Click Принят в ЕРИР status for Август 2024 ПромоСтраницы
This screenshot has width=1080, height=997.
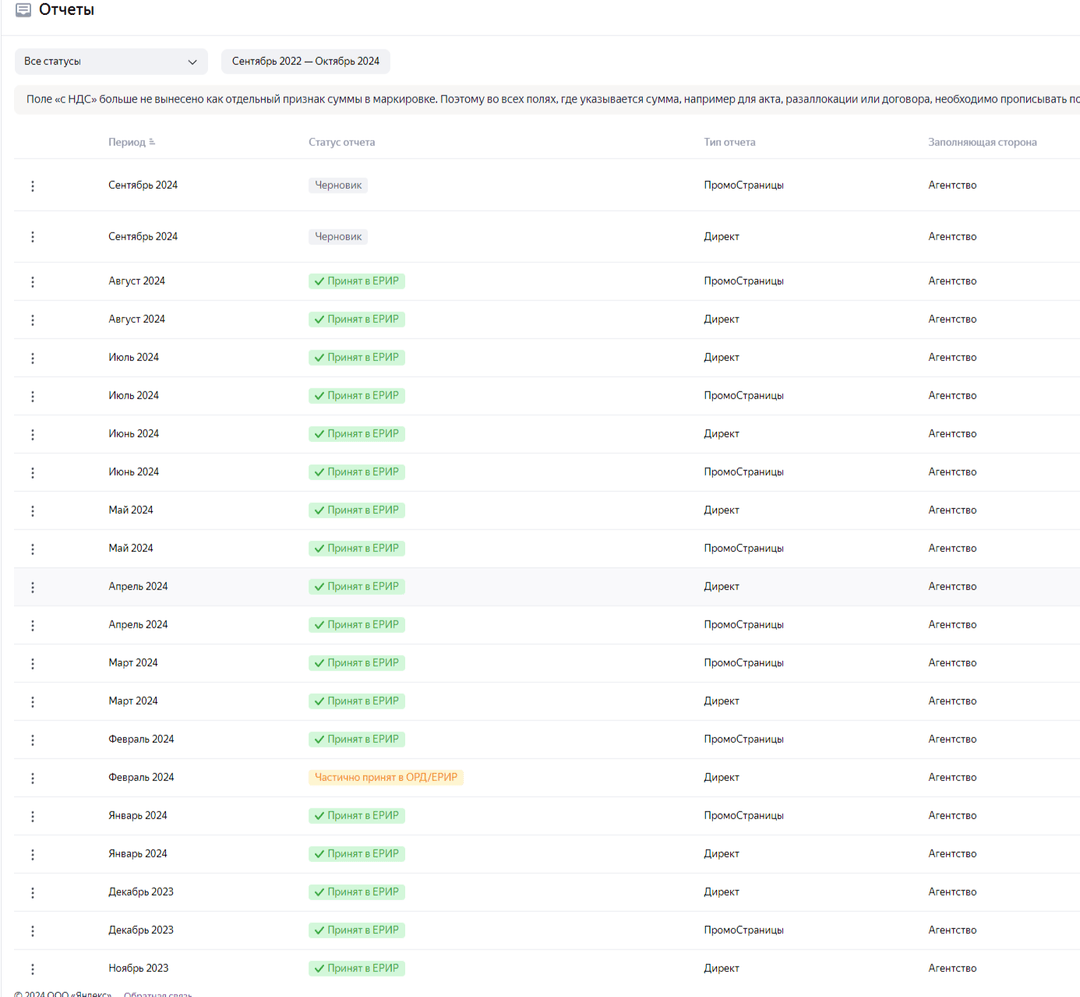[x=357, y=281]
